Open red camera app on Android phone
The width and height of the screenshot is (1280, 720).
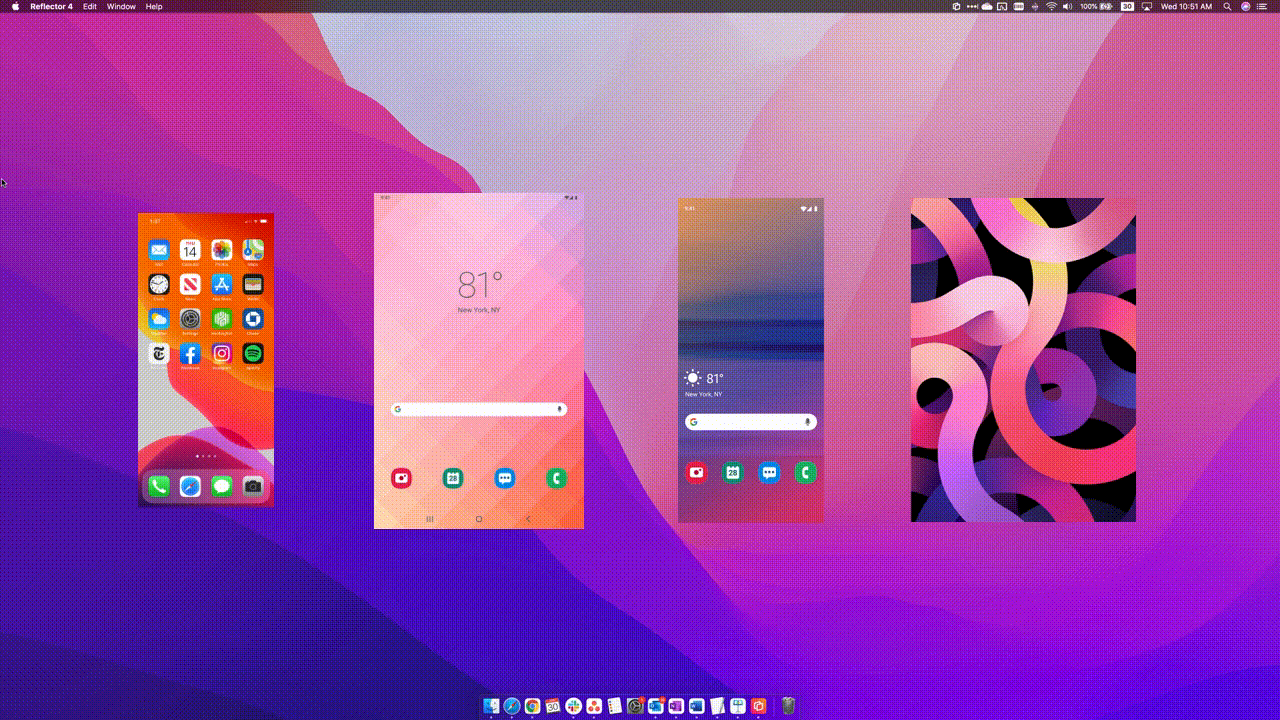(697, 472)
